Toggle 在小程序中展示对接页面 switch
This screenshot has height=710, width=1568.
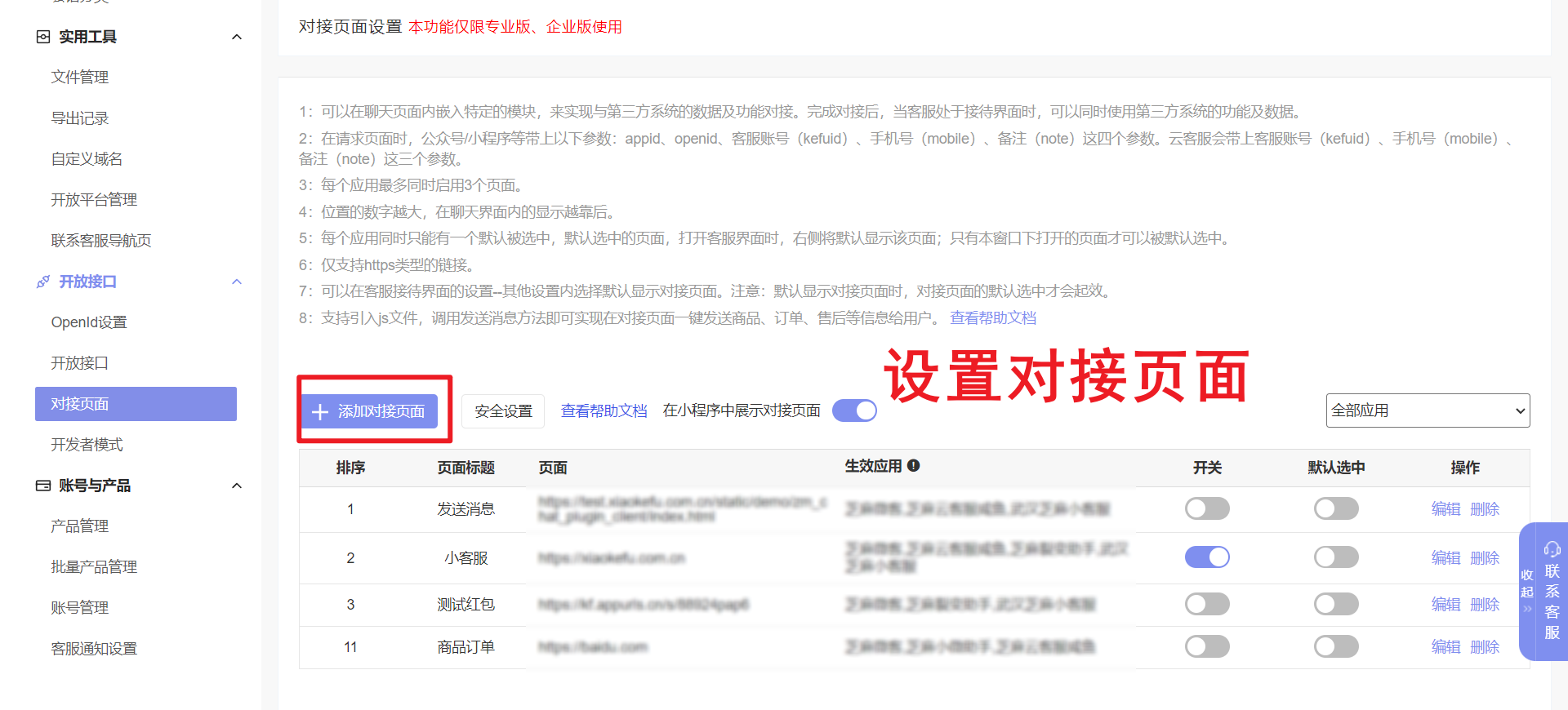tap(854, 410)
